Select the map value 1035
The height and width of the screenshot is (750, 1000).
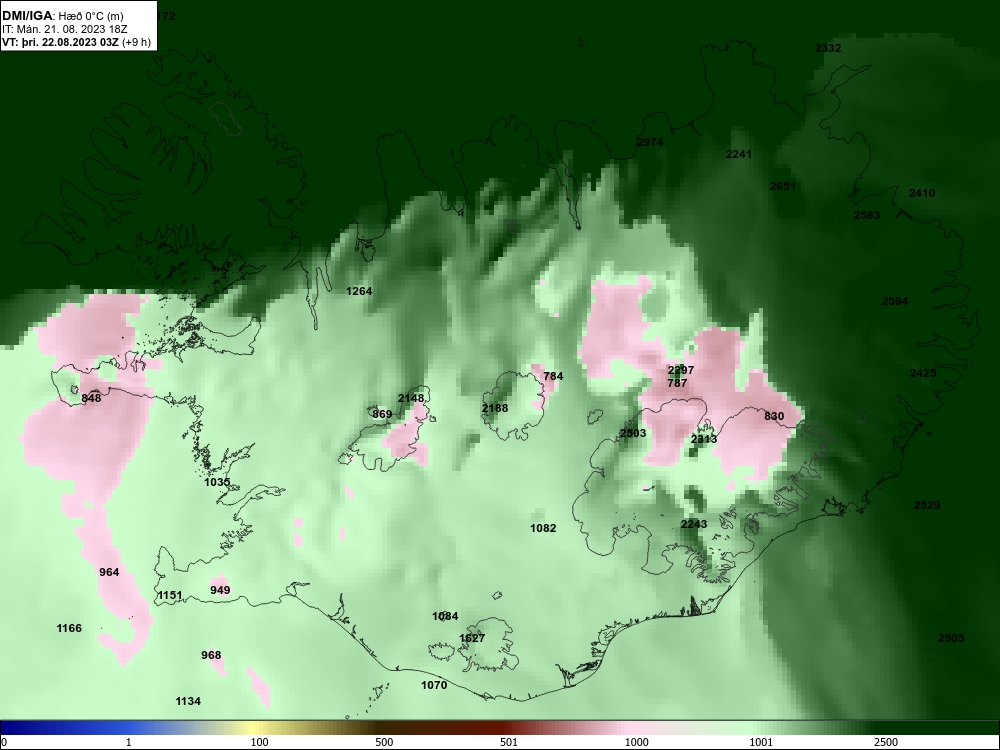pyautogui.click(x=217, y=482)
